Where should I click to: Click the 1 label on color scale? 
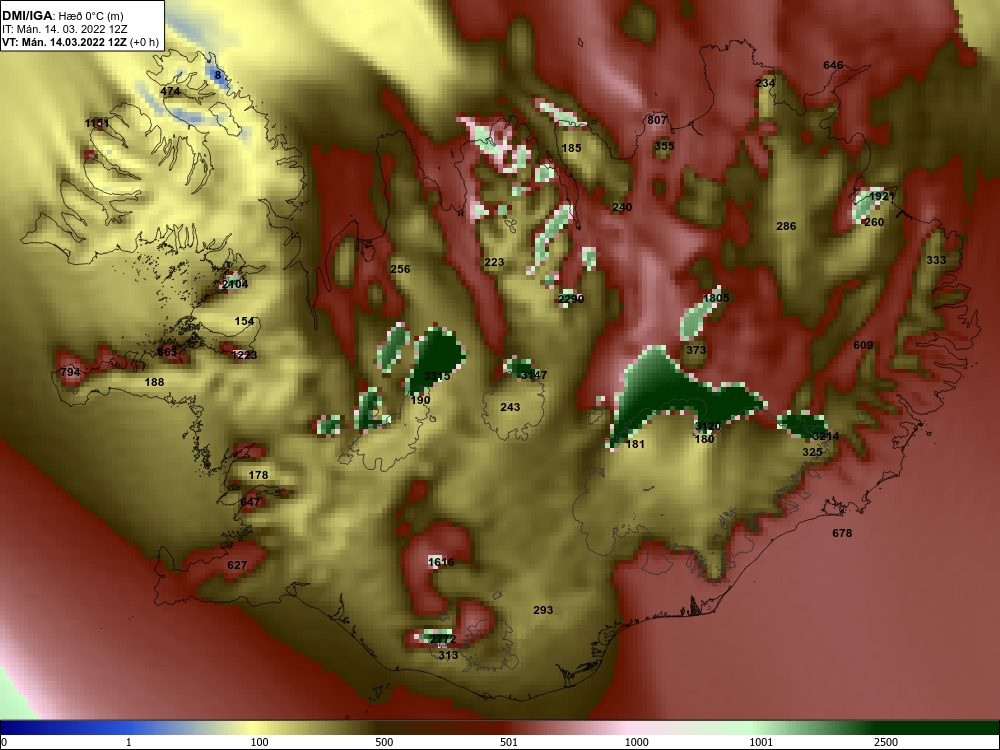[x=128, y=742]
